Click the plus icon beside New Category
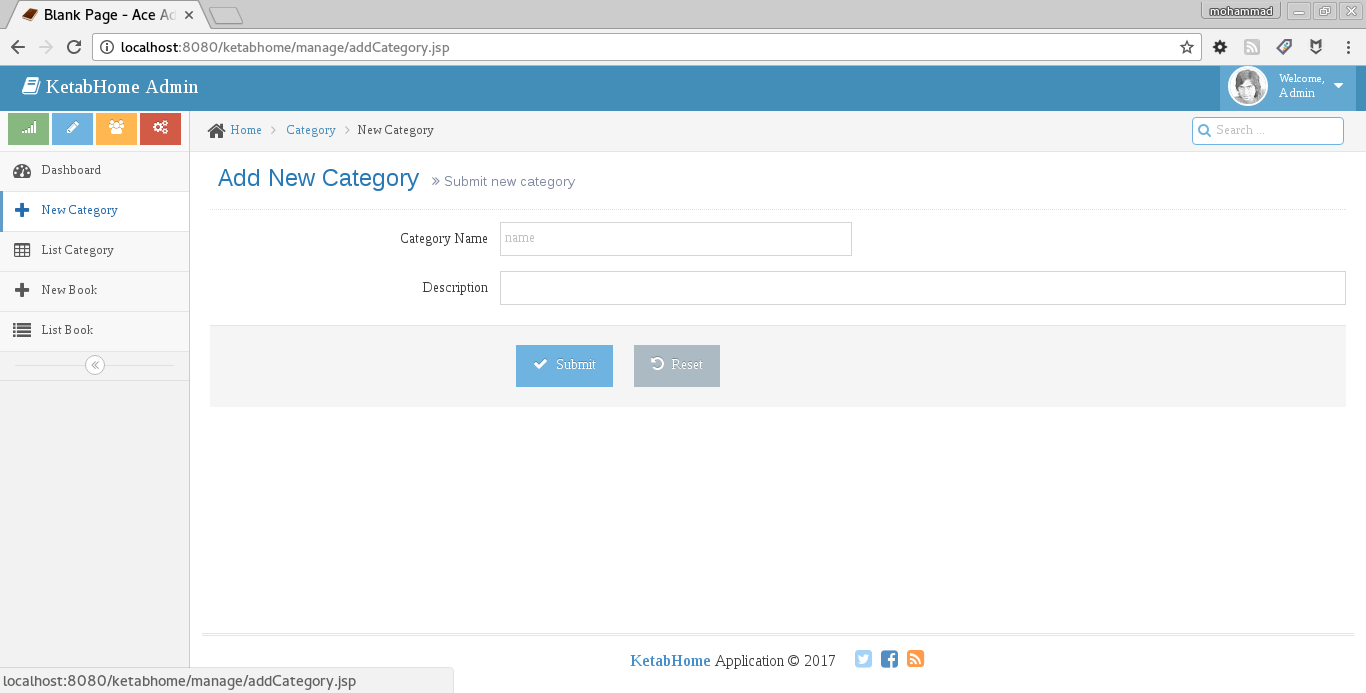Image resolution: width=1366 pixels, height=693 pixels. [x=22, y=211]
